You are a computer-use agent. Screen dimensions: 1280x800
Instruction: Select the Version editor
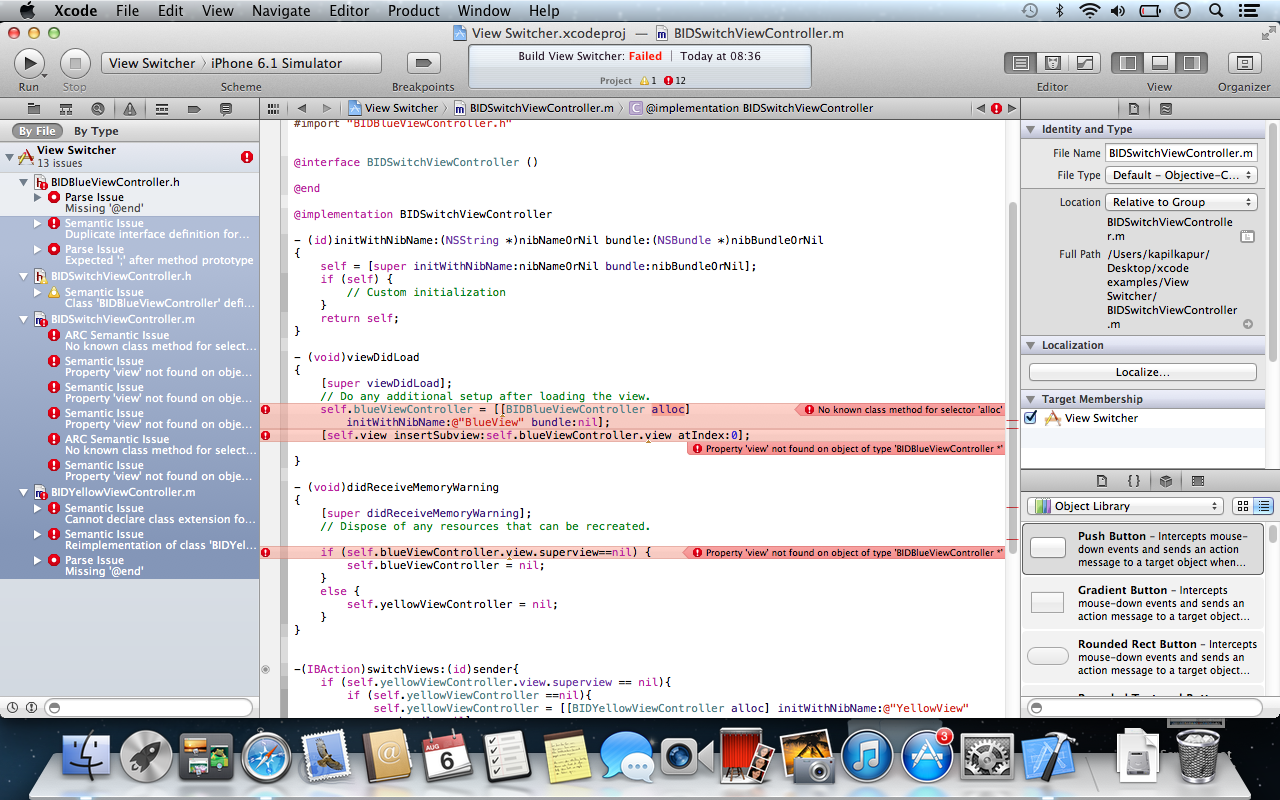point(1085,63)
